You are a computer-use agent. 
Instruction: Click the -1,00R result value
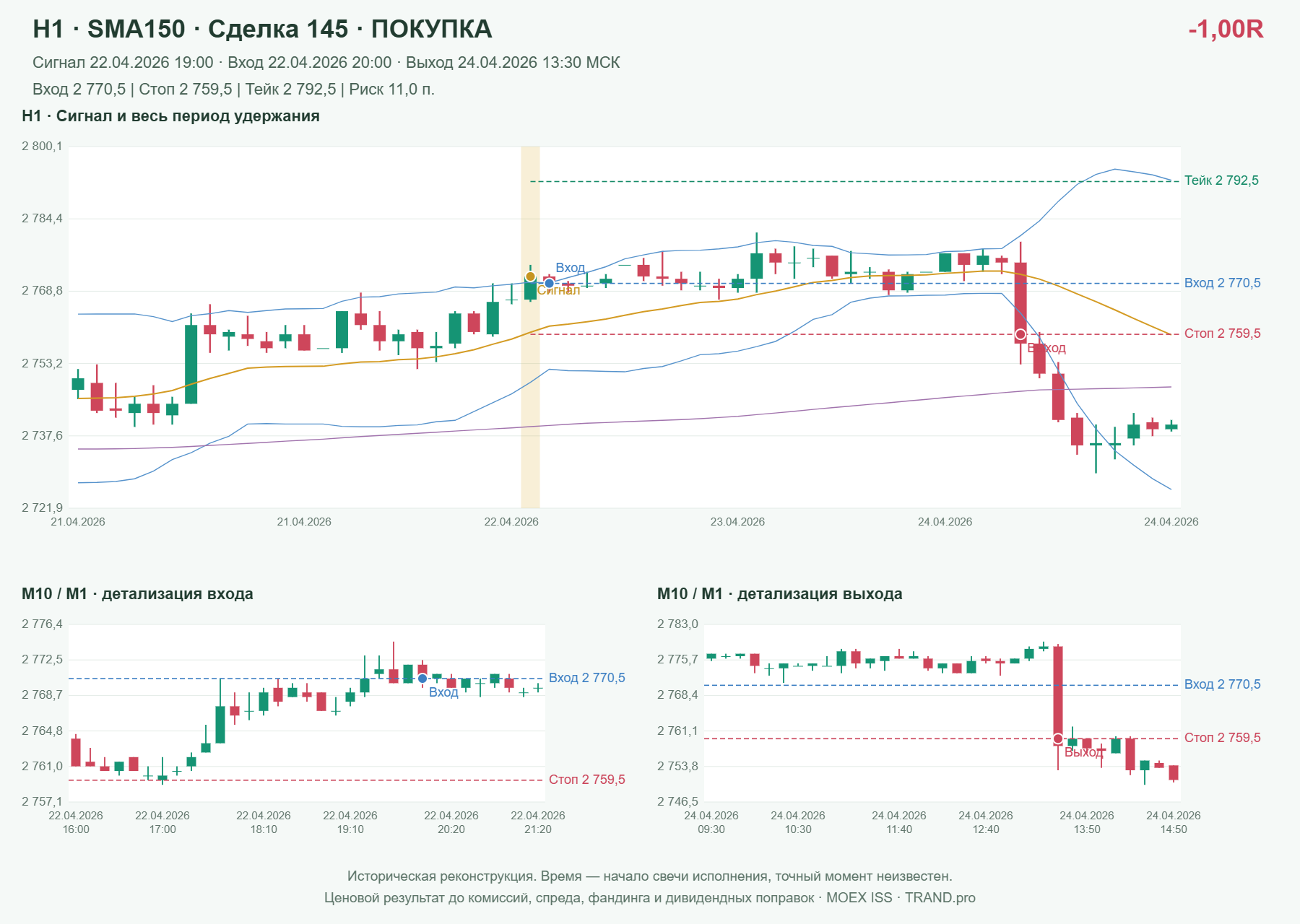click(x=1226, y=29)
